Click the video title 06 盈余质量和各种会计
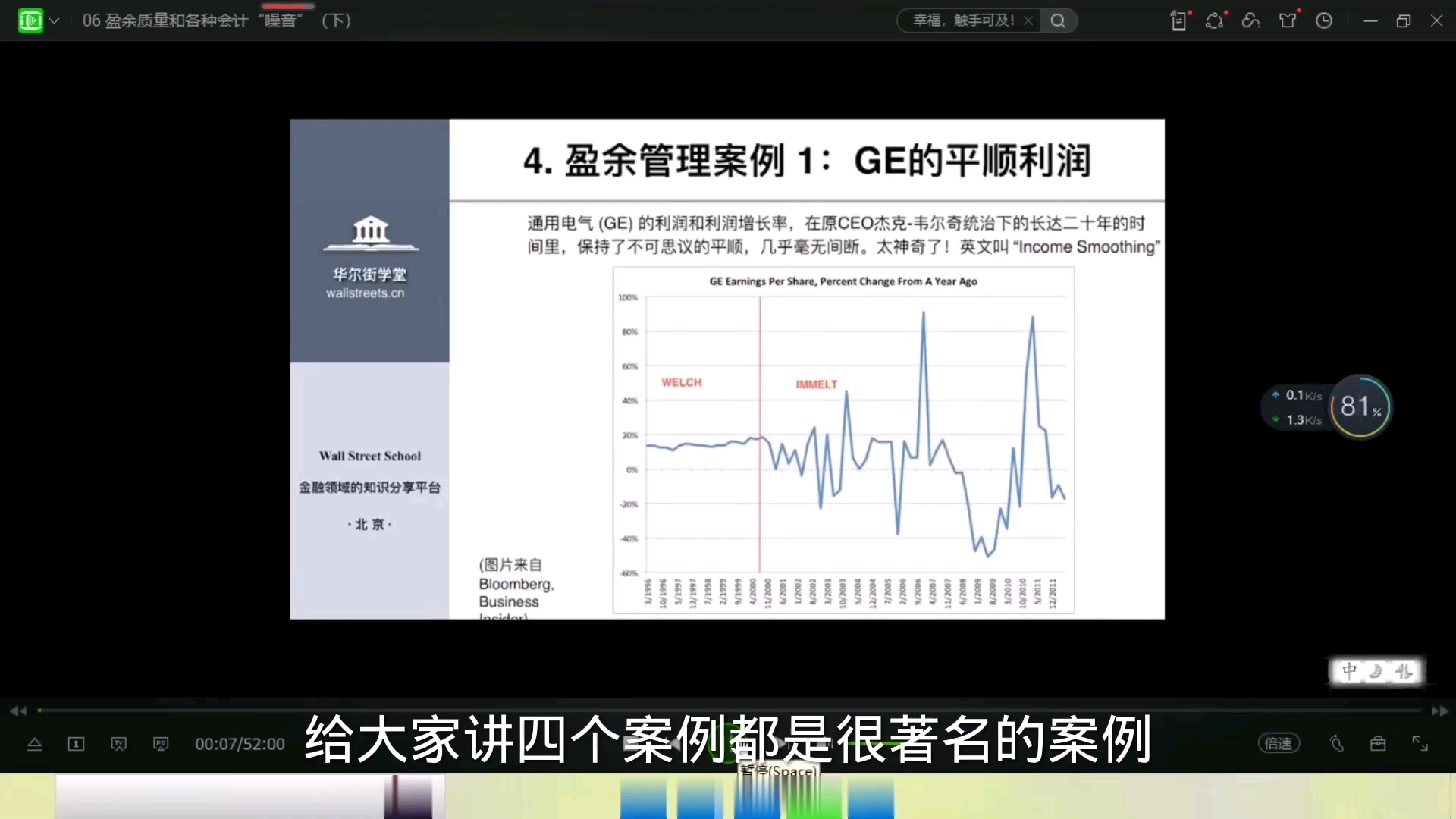Image resolution: width=1456 pixels, height=819 pixels. click(x=217, y=20)
